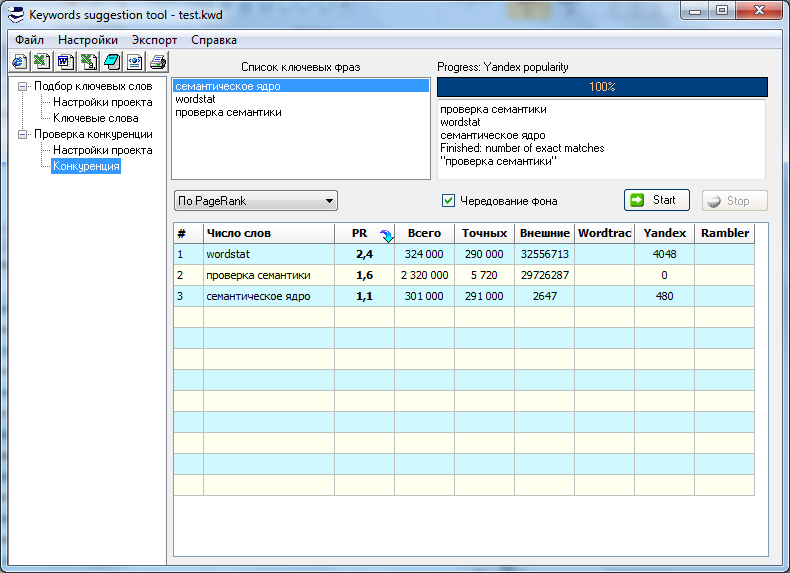The height and width of the screenshot is (573, 790).
Task: Open the Файл menu
Action: coord(29,40)
